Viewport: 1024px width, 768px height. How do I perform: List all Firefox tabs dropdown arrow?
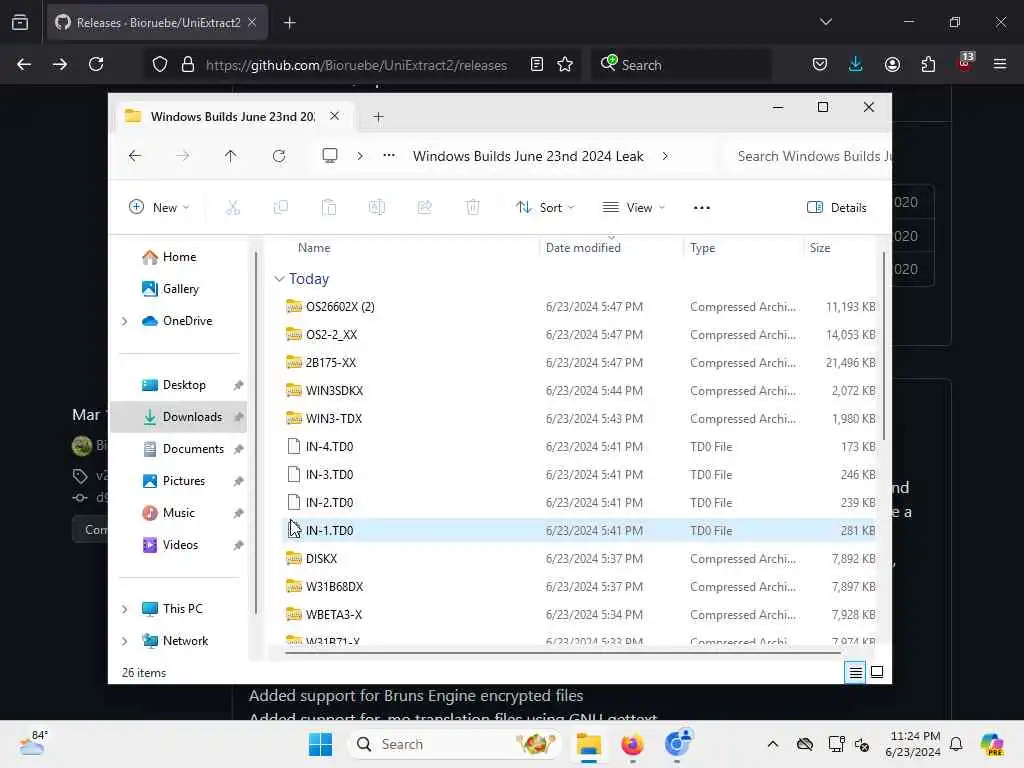coord(825,22)
